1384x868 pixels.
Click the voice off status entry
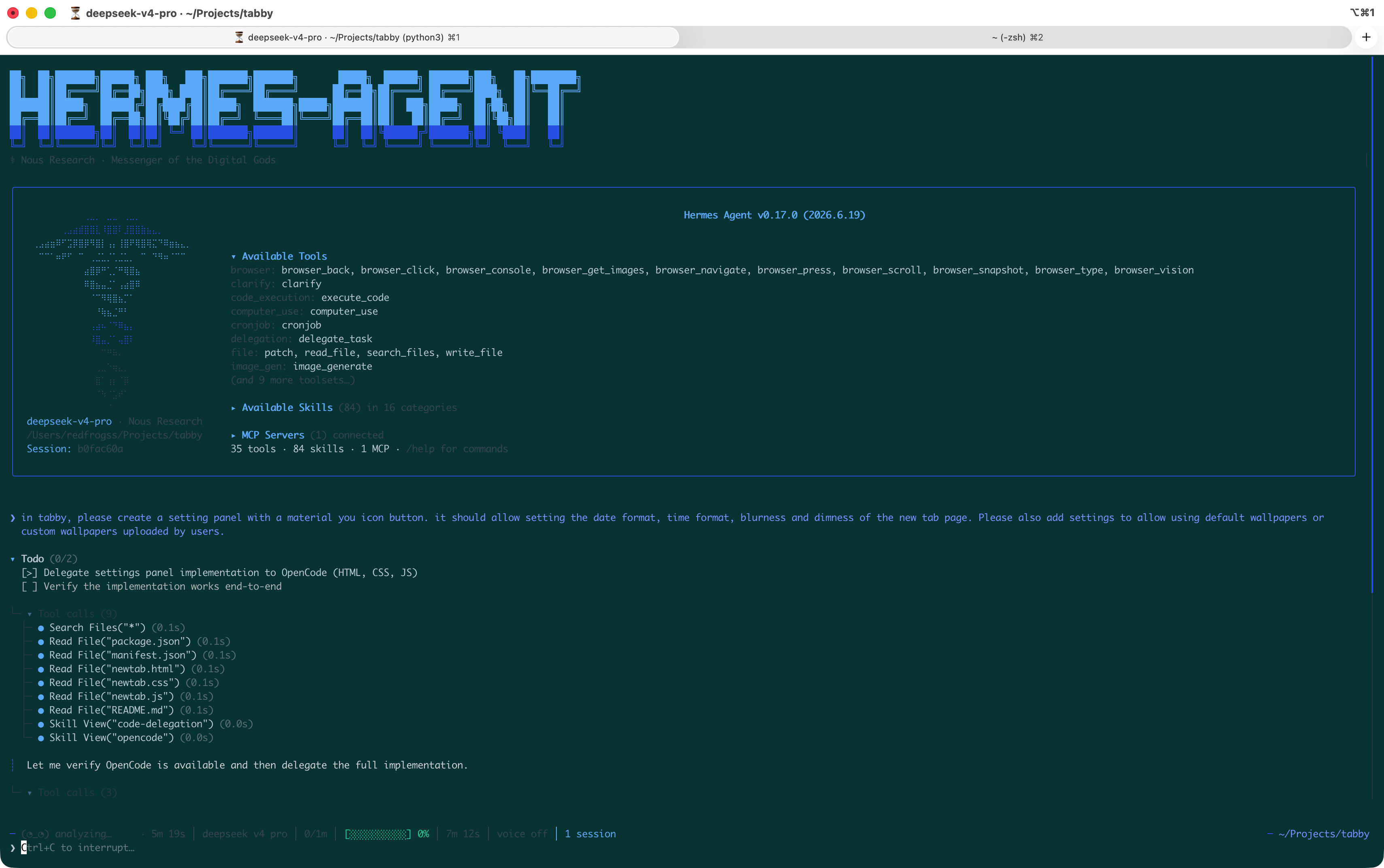(x=522, y=834)
